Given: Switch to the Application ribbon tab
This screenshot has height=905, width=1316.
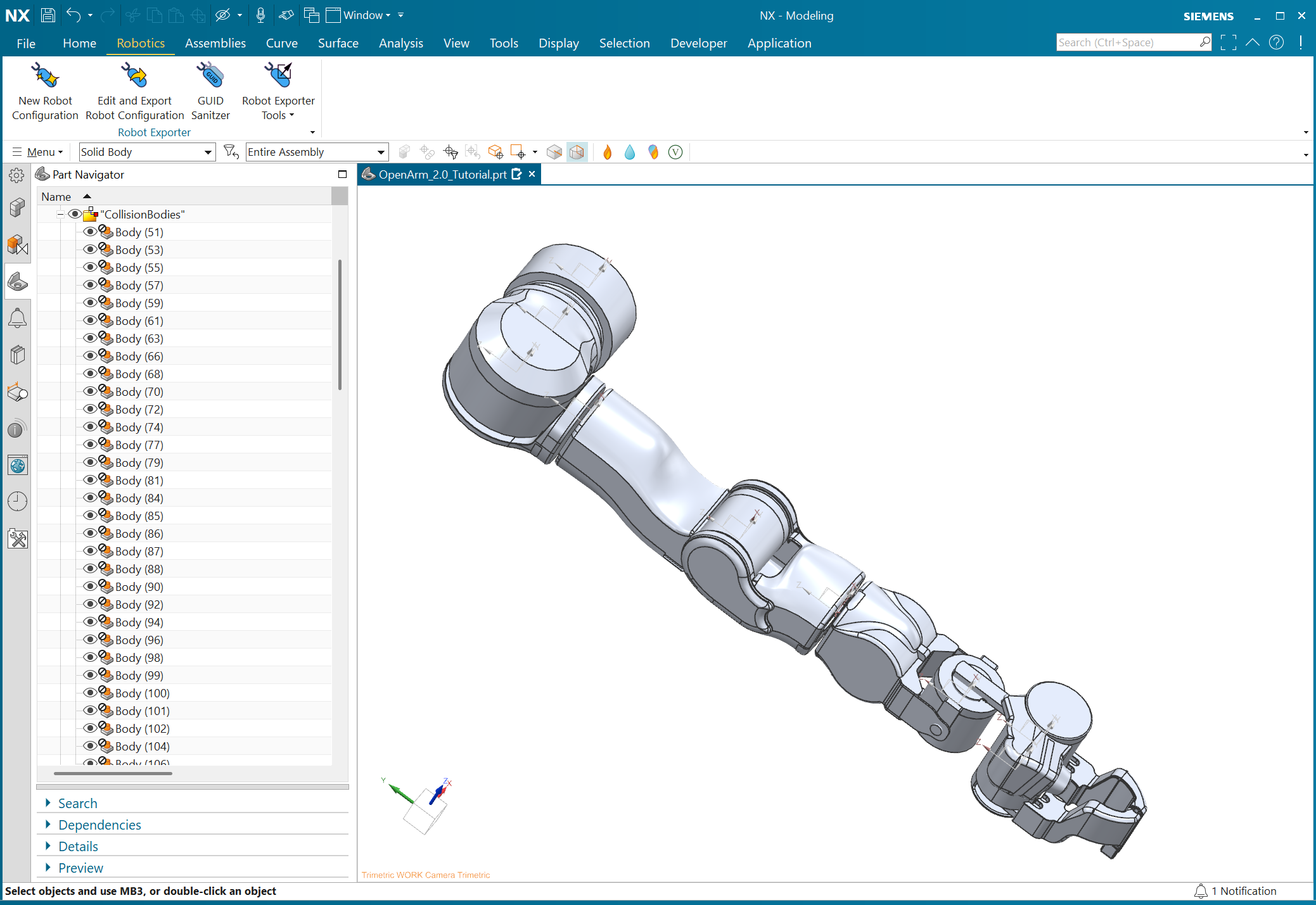Looking at the screenshot, I should pos(779,43).
